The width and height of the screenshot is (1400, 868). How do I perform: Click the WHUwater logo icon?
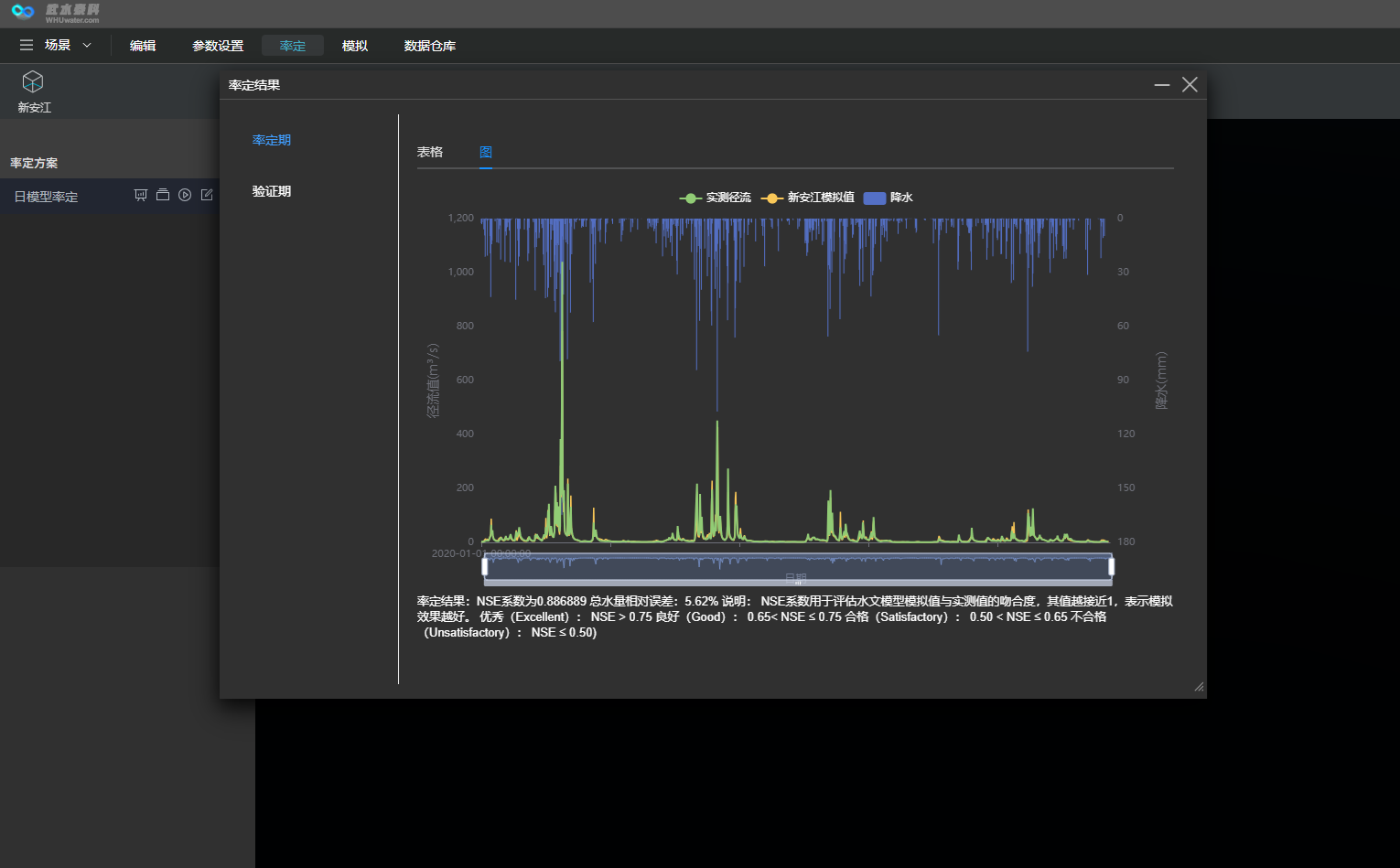point(23,11)
